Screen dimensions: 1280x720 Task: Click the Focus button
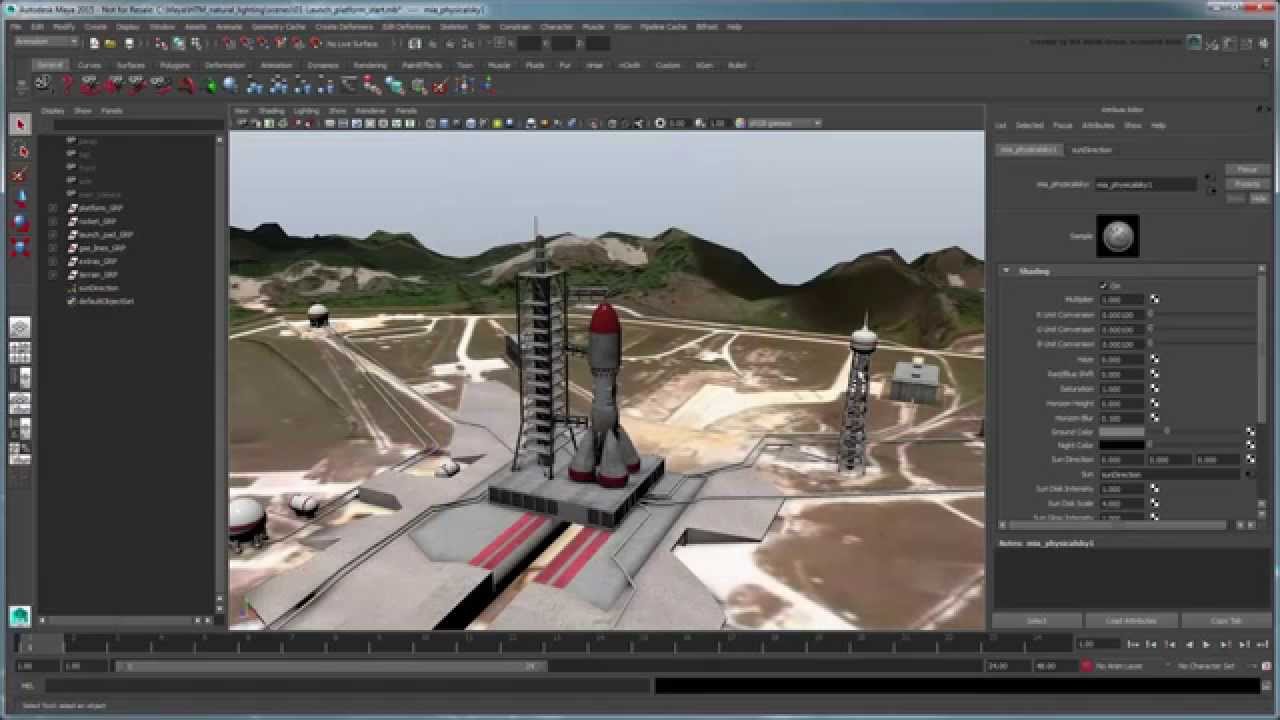[x=1247, y=170]
